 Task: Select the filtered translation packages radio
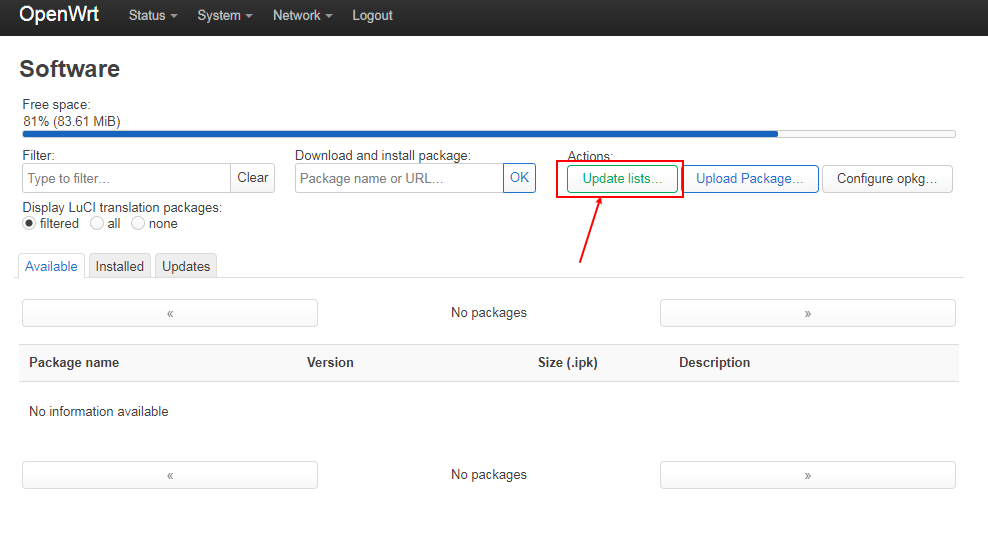[30, 224]
